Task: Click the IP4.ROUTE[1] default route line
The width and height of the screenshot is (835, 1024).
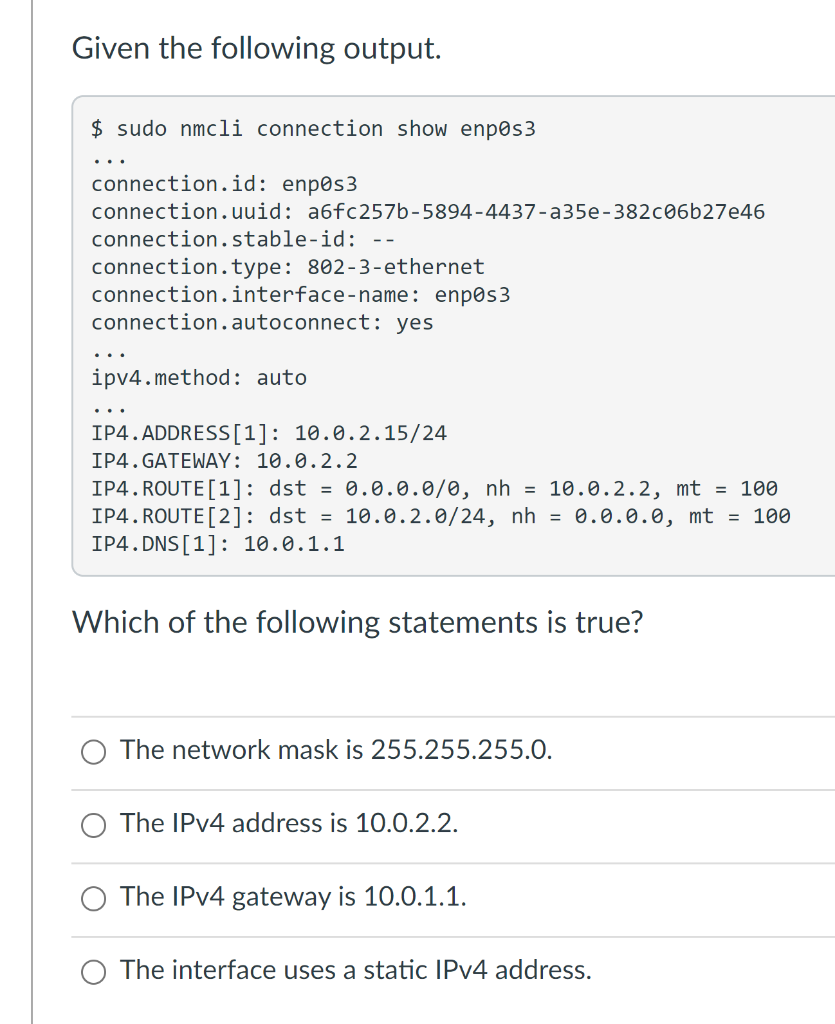Action: 434,488
